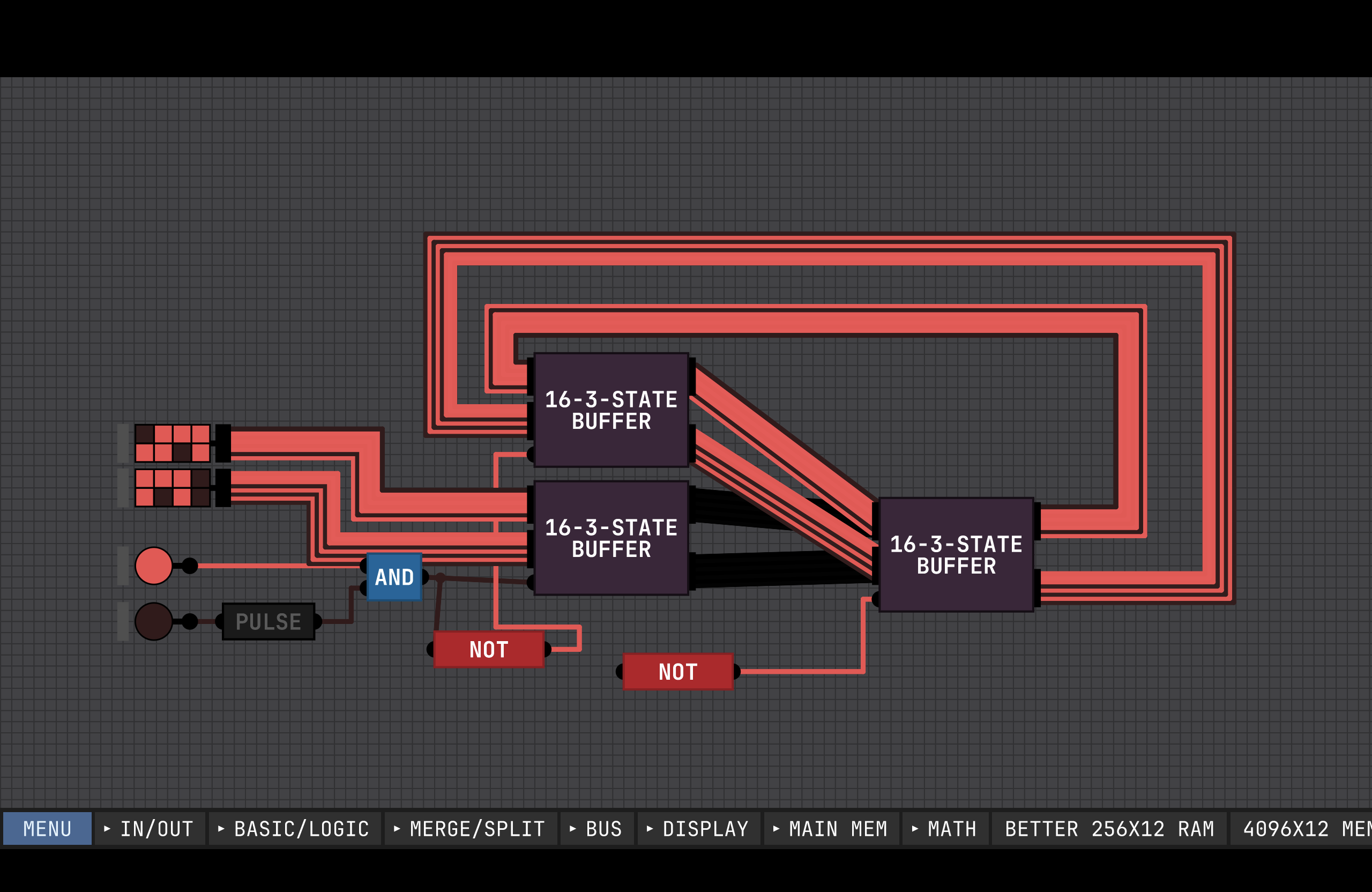Toggle the lit red input signal on
The image size is (1372, 892).
pos(153,566)
